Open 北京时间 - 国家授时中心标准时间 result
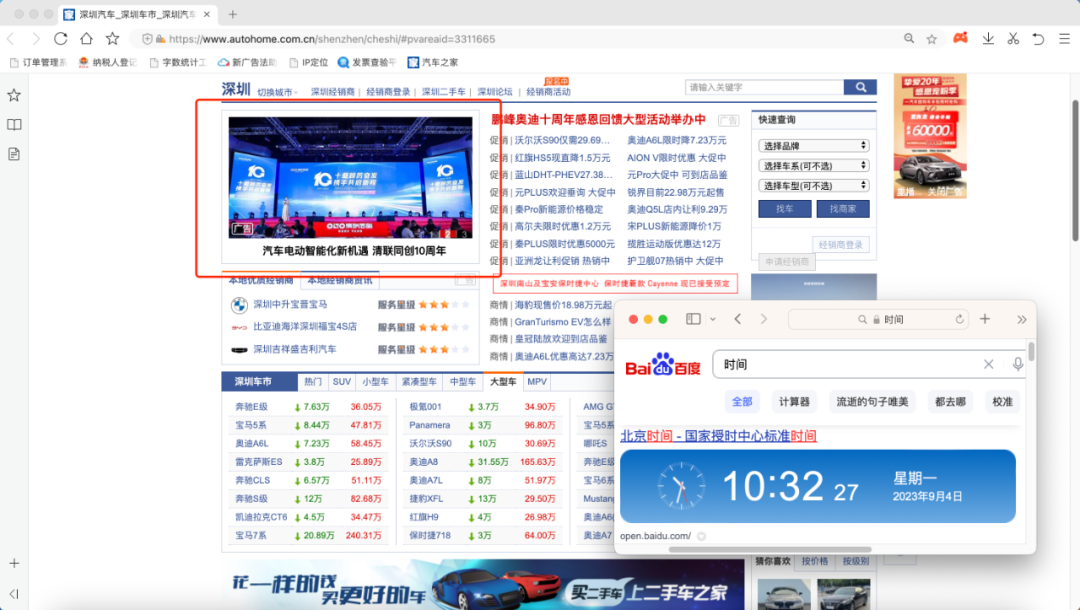This screenshot has width=1080, height=610. [718, 436]
